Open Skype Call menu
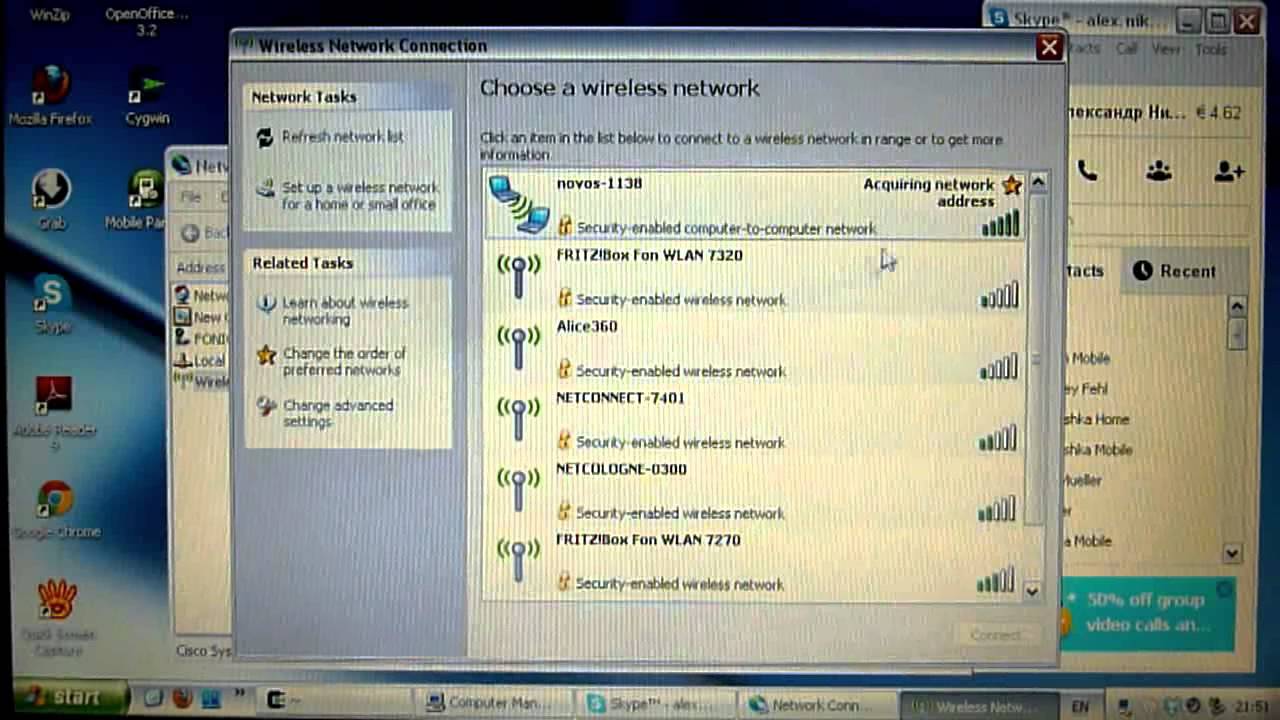Image resolution: width=1280 pixels, height=720 pixels. (1127, 48)
